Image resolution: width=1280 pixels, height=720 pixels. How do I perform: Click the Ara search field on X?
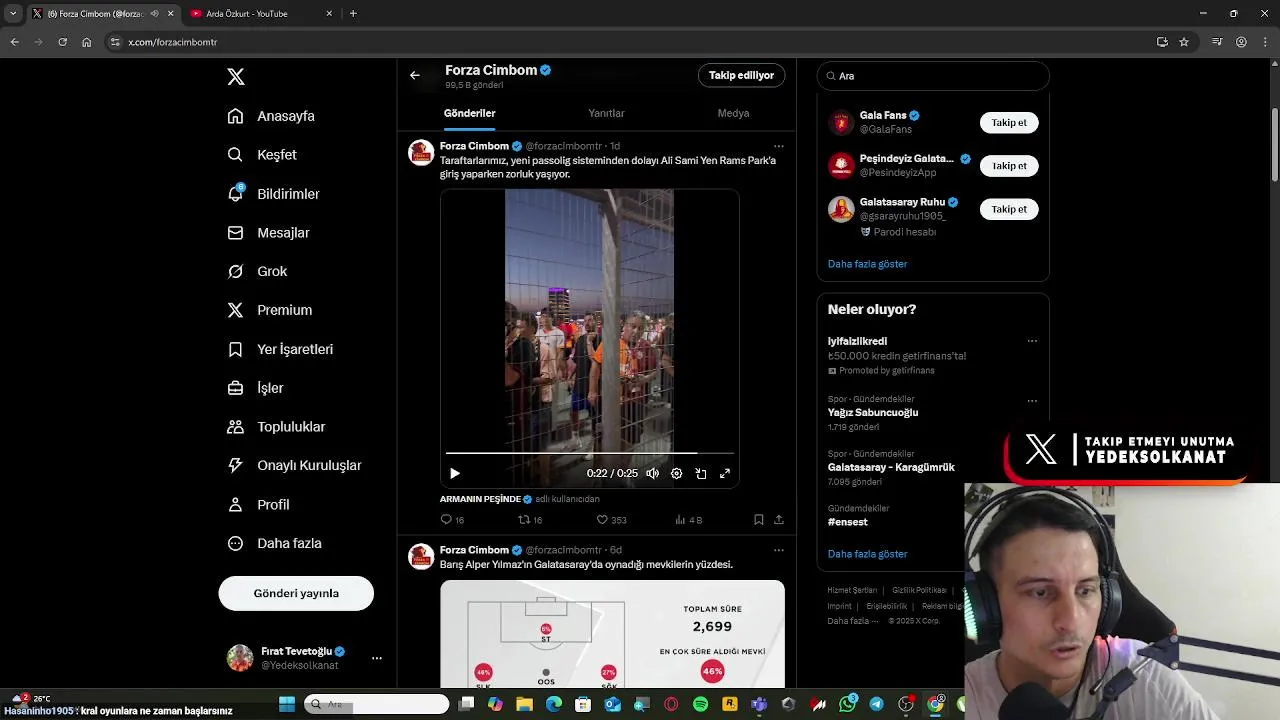click(933, 76)
